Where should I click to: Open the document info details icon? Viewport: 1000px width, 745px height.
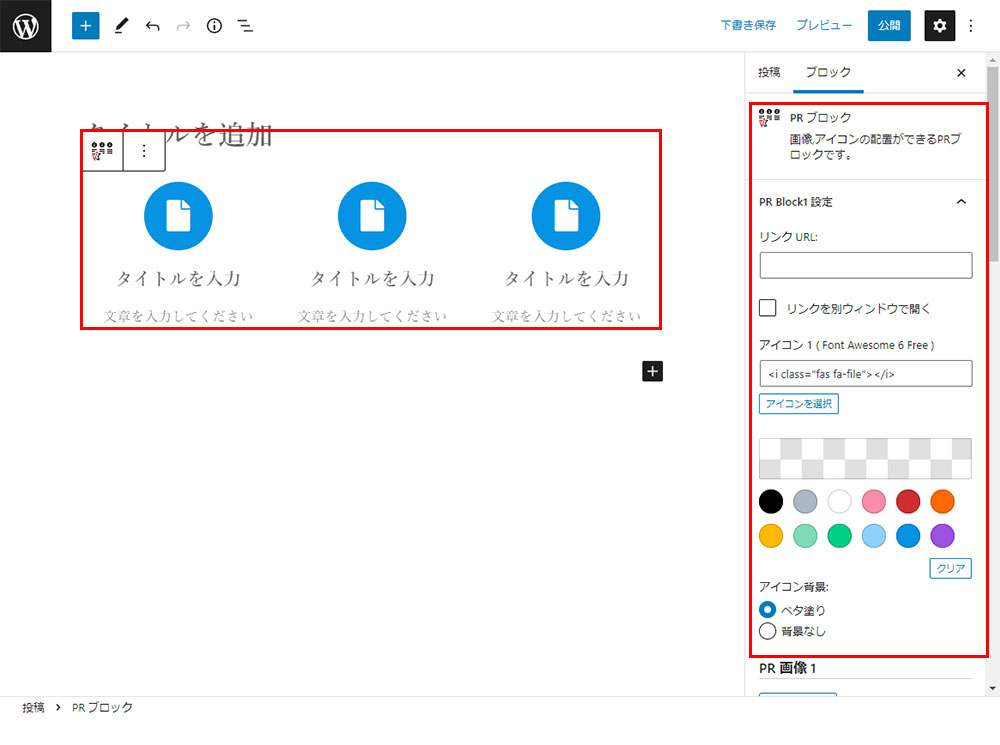click(214, 26)
